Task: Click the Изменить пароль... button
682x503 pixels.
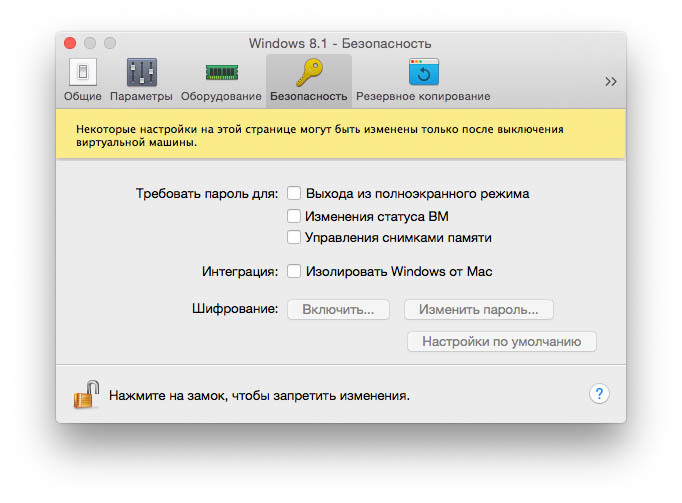Action: pyautogui.click(x=478, y=310)
